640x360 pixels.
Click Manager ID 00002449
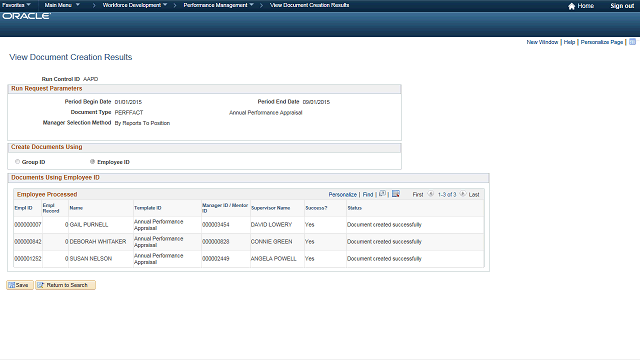coord(216,258)
